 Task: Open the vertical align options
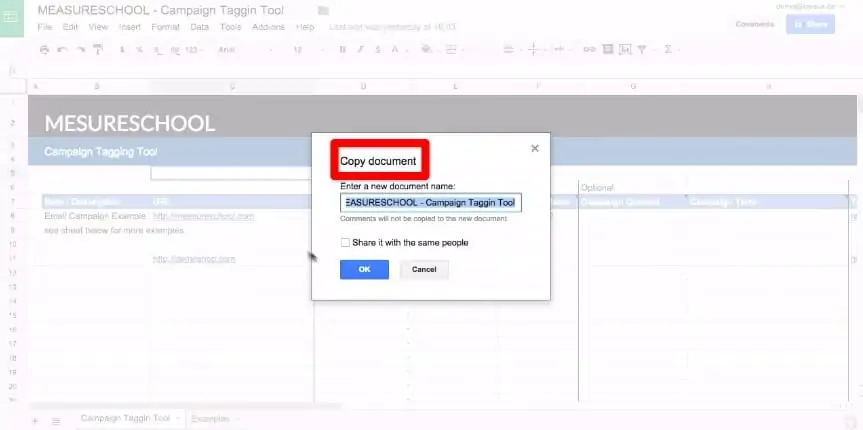click(534, 50)
